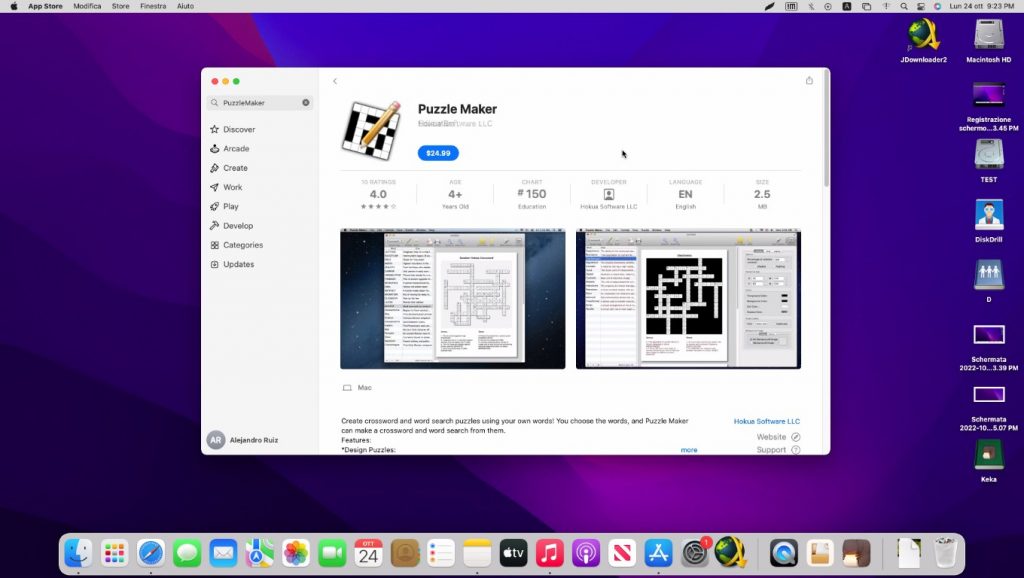Open the Store menu in menu bar
This screenshot has height=578, width=1024.
(120, 6)
